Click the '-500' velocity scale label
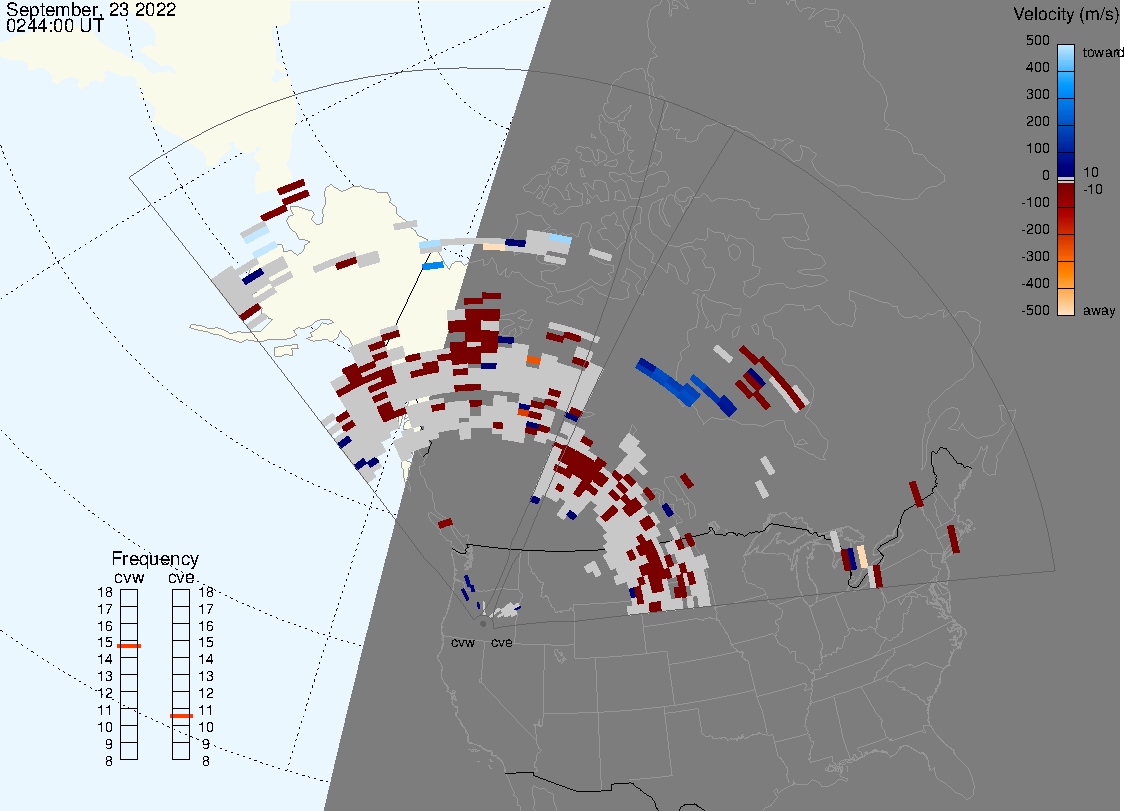 coord(1035,310)
